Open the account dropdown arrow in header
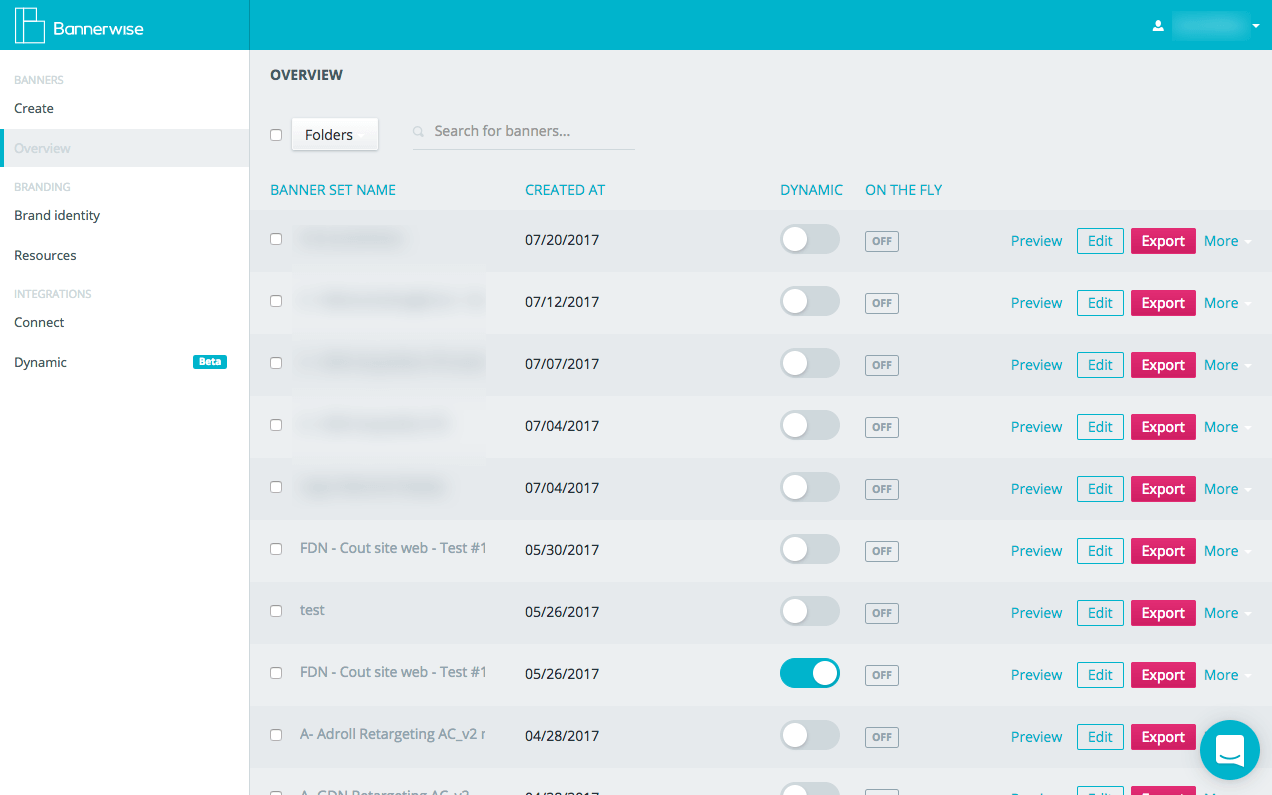The image size is (1272, 795). click(1256, 27)
